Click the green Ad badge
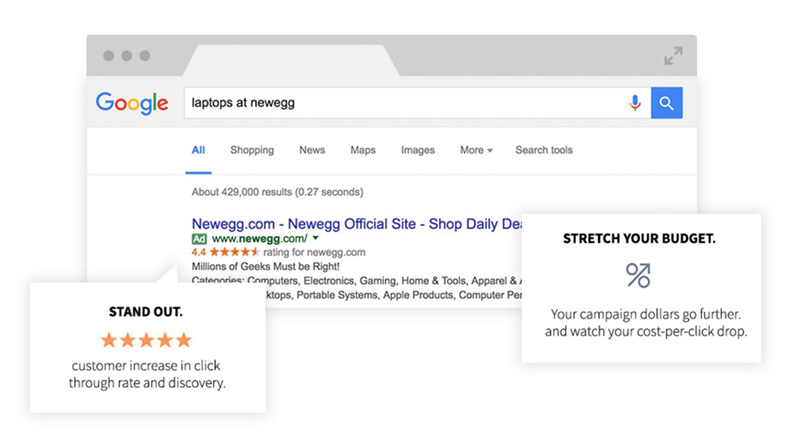Screen dimensions: 800x444 click(x=199, y=239)
